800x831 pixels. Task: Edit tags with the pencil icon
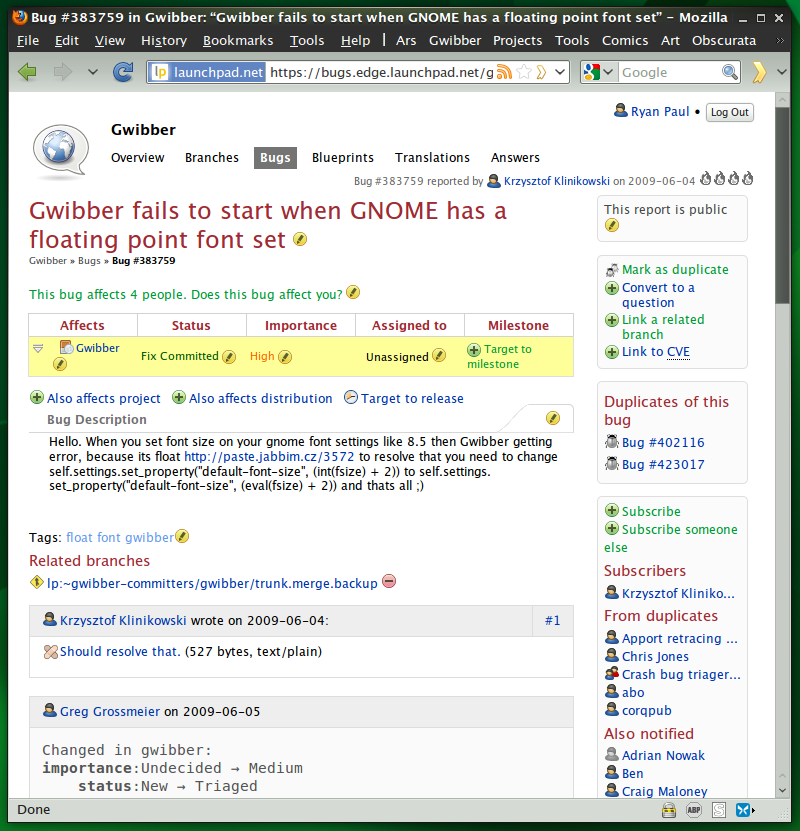click(182, 536)
